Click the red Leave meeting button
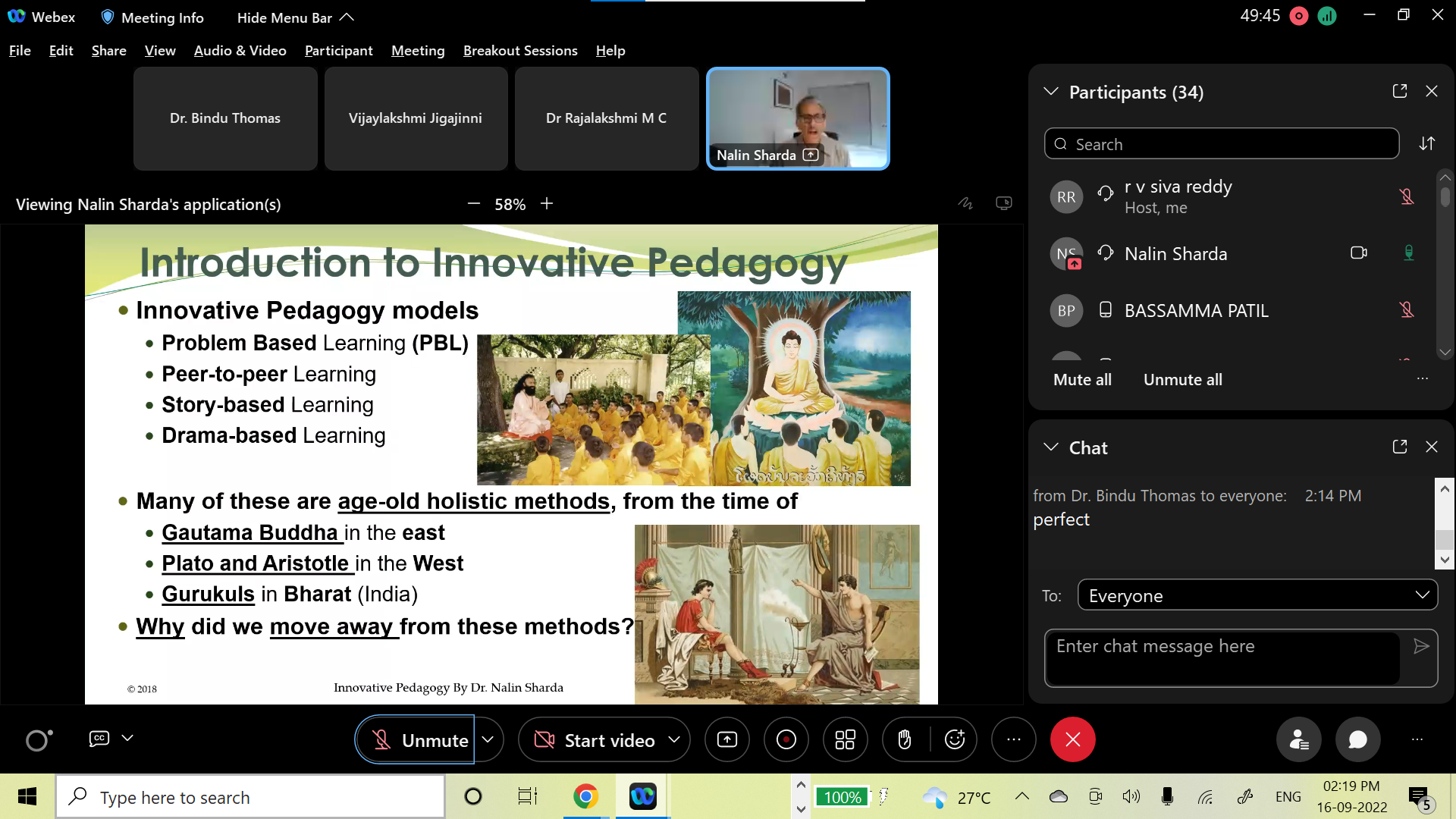 tap(1072, 739)
